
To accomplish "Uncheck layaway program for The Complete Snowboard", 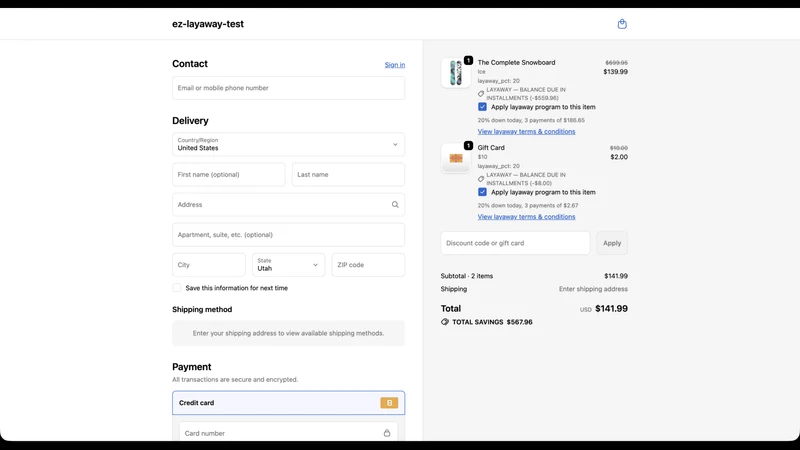I will tap(482, 107).
